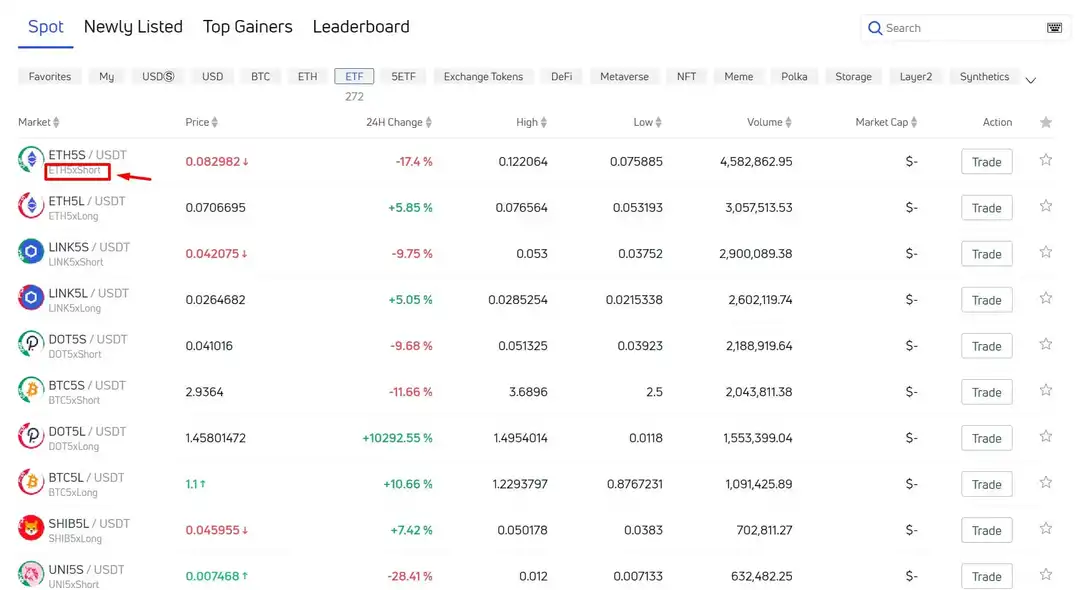Viewport: 1080px width, 590px height.
Task: Click Trade for the DOT5L pair
Action: pos(986,437)
